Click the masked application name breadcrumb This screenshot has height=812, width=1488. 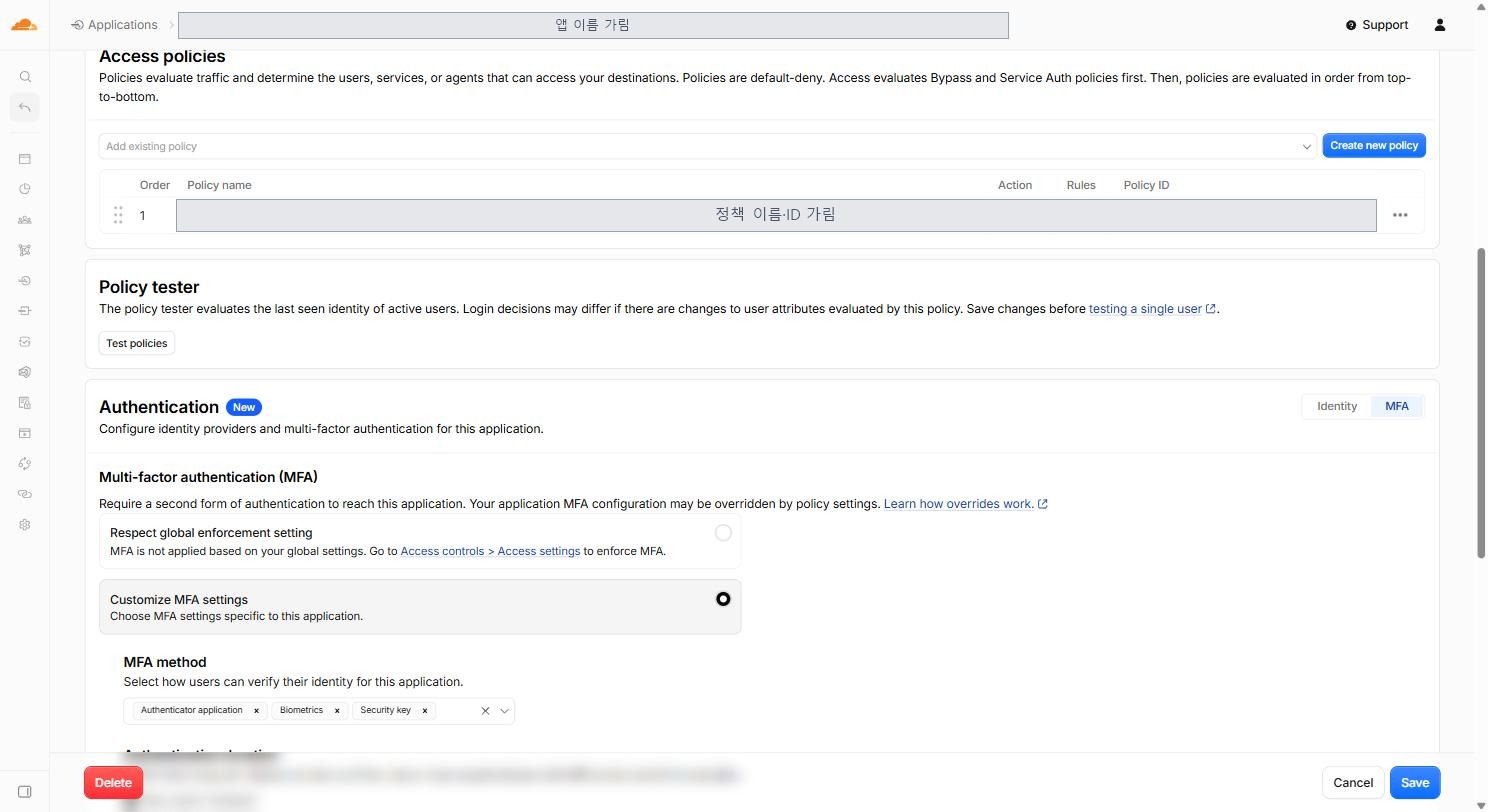pyautogui.click(x=593, y=25)
